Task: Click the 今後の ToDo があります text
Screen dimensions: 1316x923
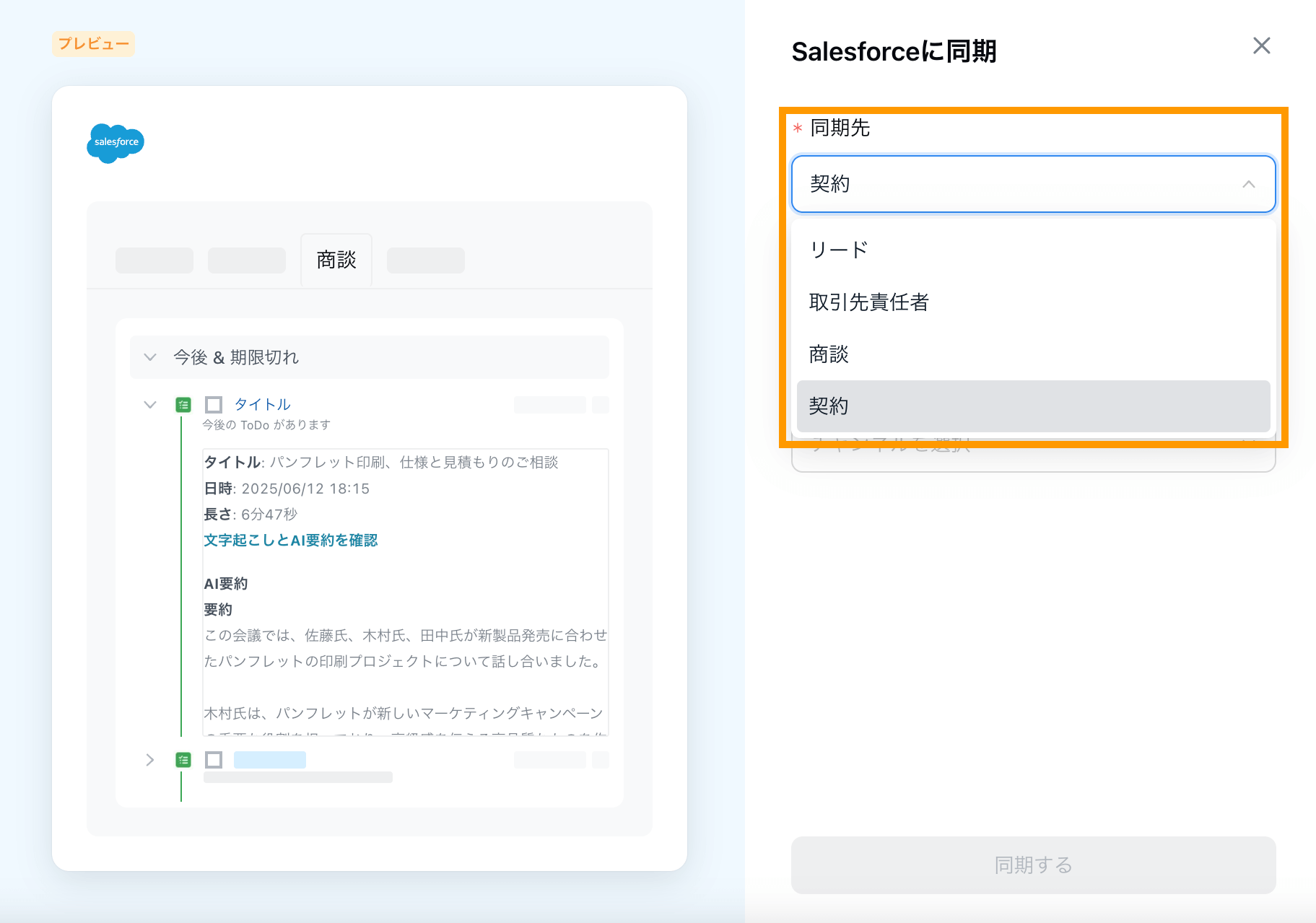Action: click(x=266, y=425)
